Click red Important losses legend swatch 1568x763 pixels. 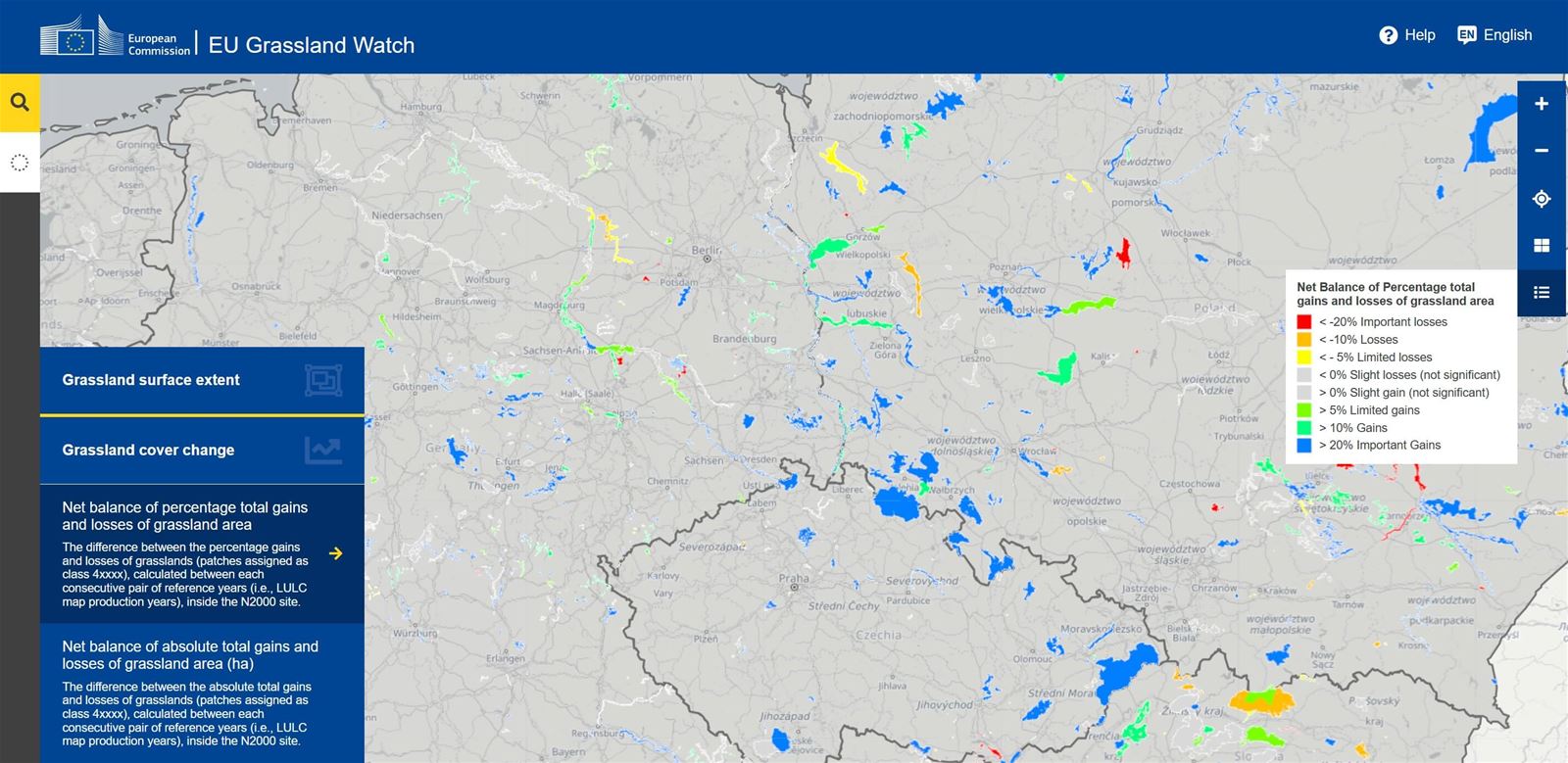click(x=1304, y=322)
